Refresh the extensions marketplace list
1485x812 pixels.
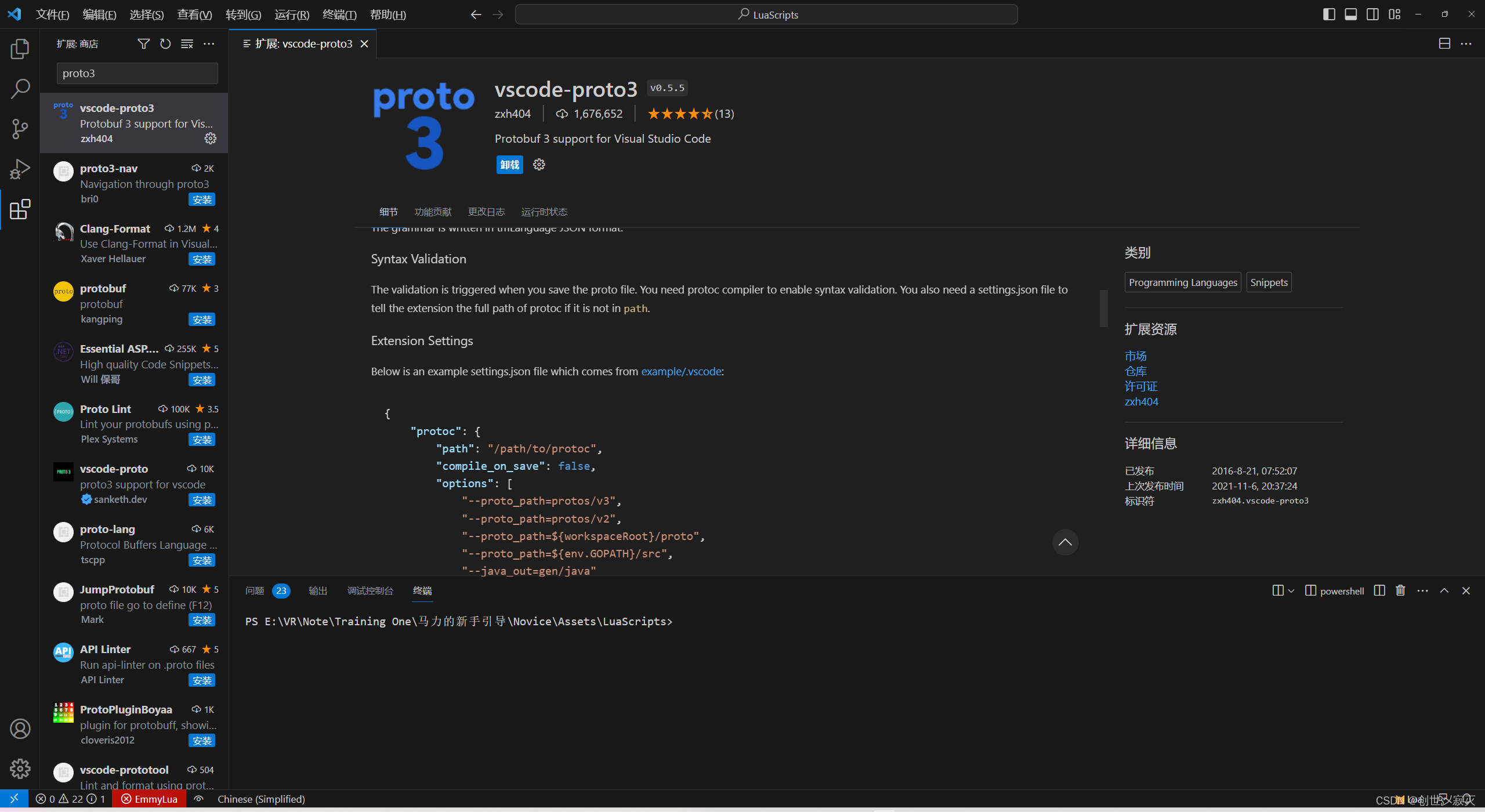165,43
